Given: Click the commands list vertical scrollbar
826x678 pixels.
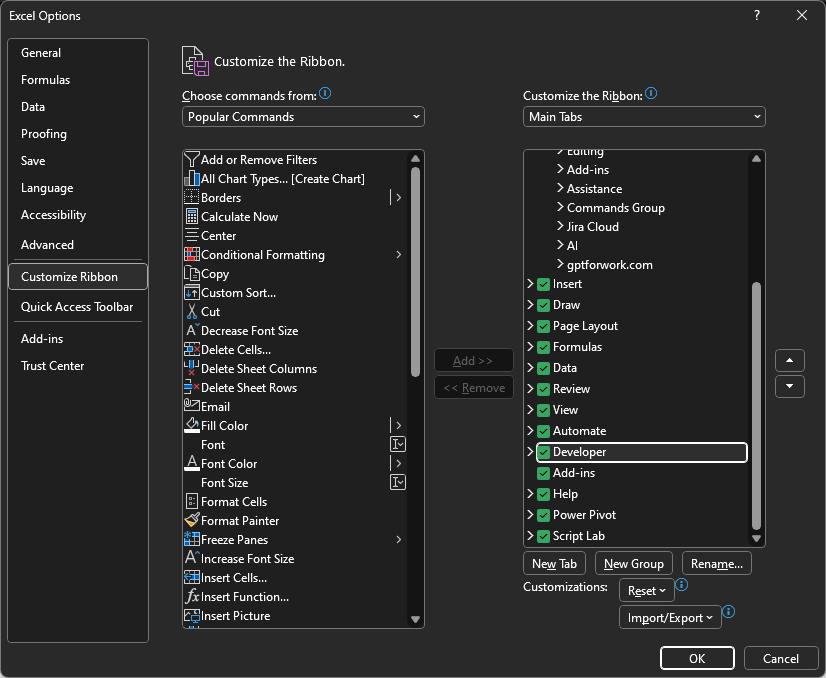Looking at the screenshot, I should click(x=415, y=270).
